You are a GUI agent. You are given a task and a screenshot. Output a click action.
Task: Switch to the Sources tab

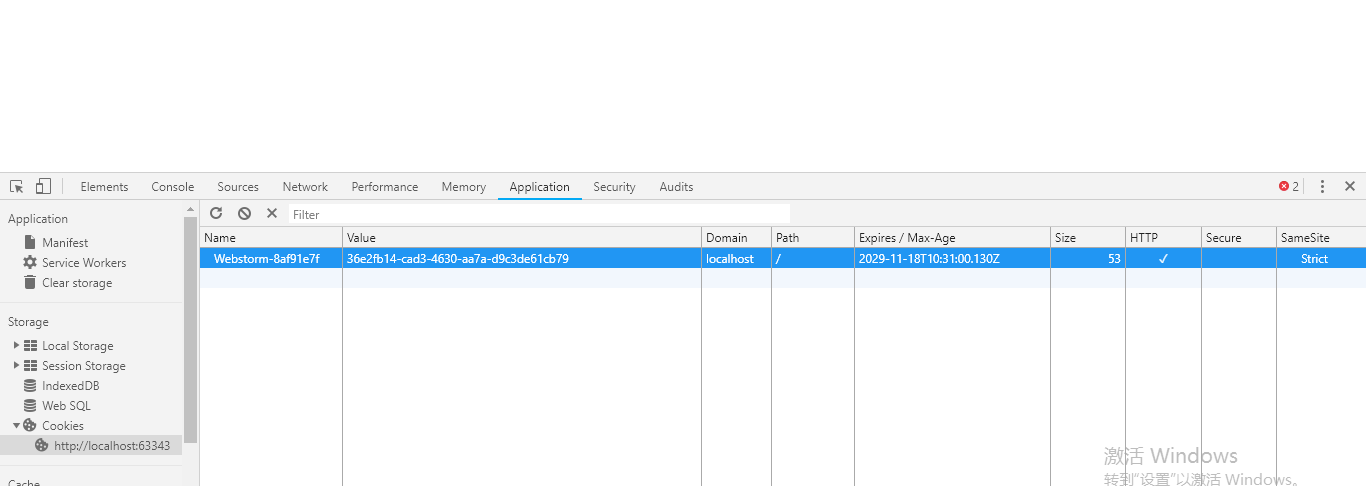[238, 187]
